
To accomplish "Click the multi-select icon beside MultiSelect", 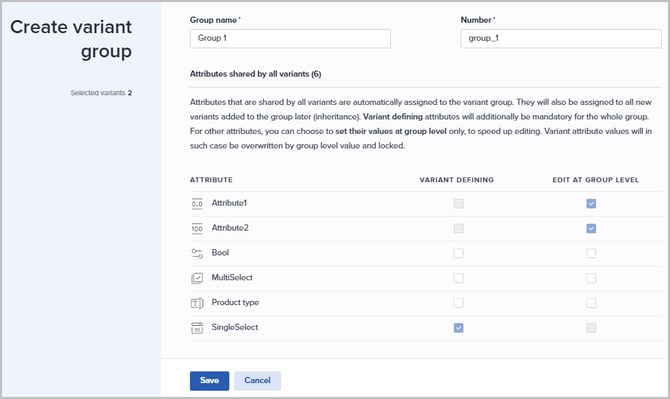I will [197, 278].
